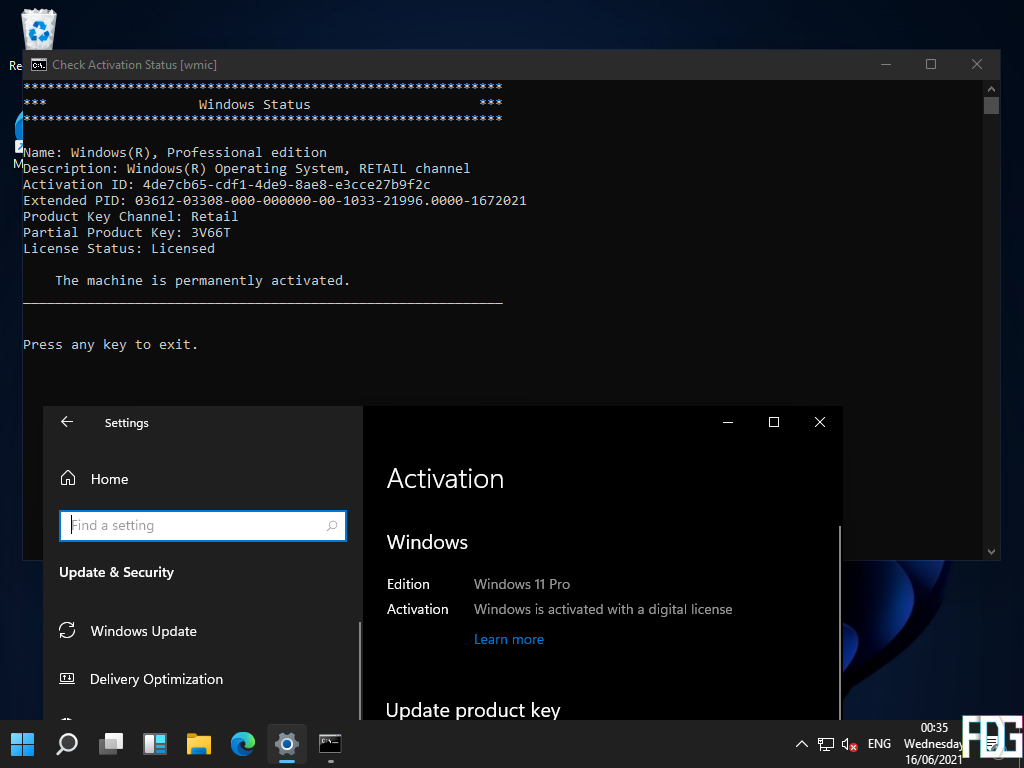
Task: Open Task View from taskbar
Action: coord(111,744)
